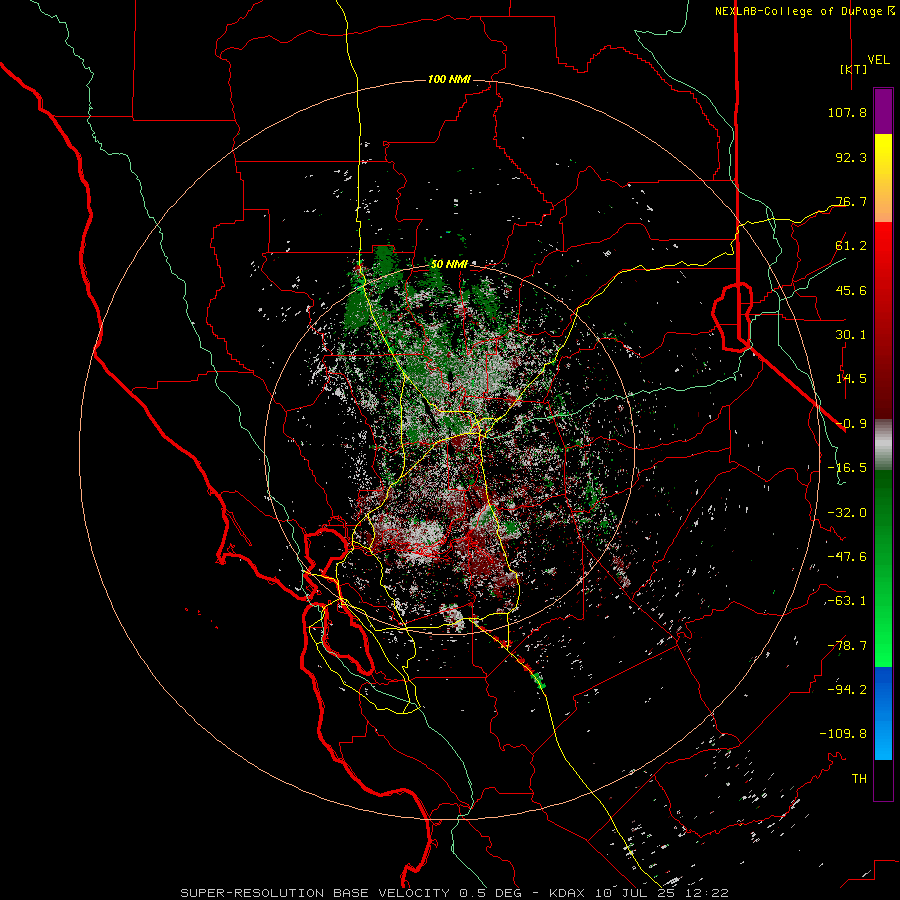Image resolution: width=900 pixels, height=900 pixels.
Task: Click the 45.6 scale value
Action: [x=851, y=290]
